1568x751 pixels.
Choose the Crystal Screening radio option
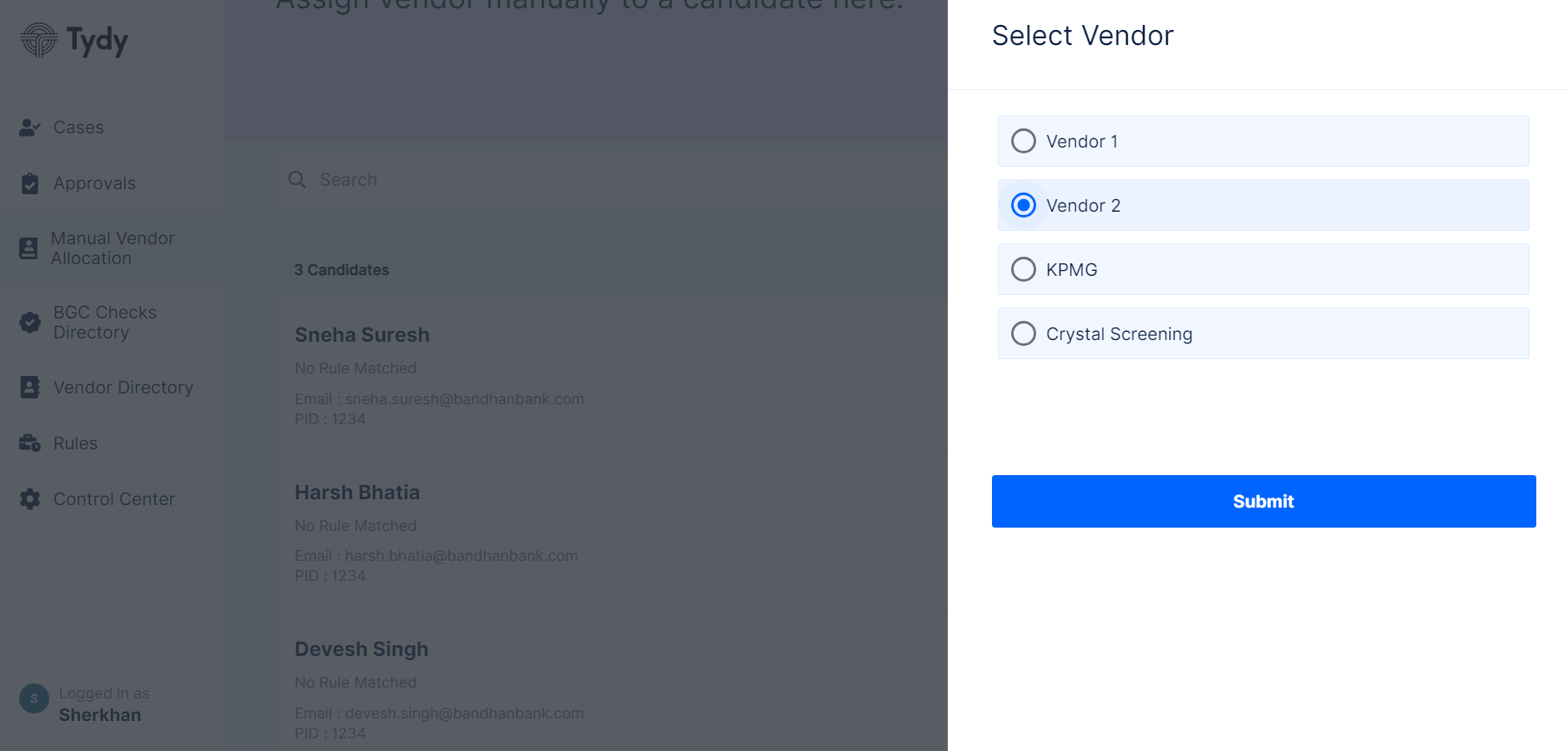[1024, 333]
